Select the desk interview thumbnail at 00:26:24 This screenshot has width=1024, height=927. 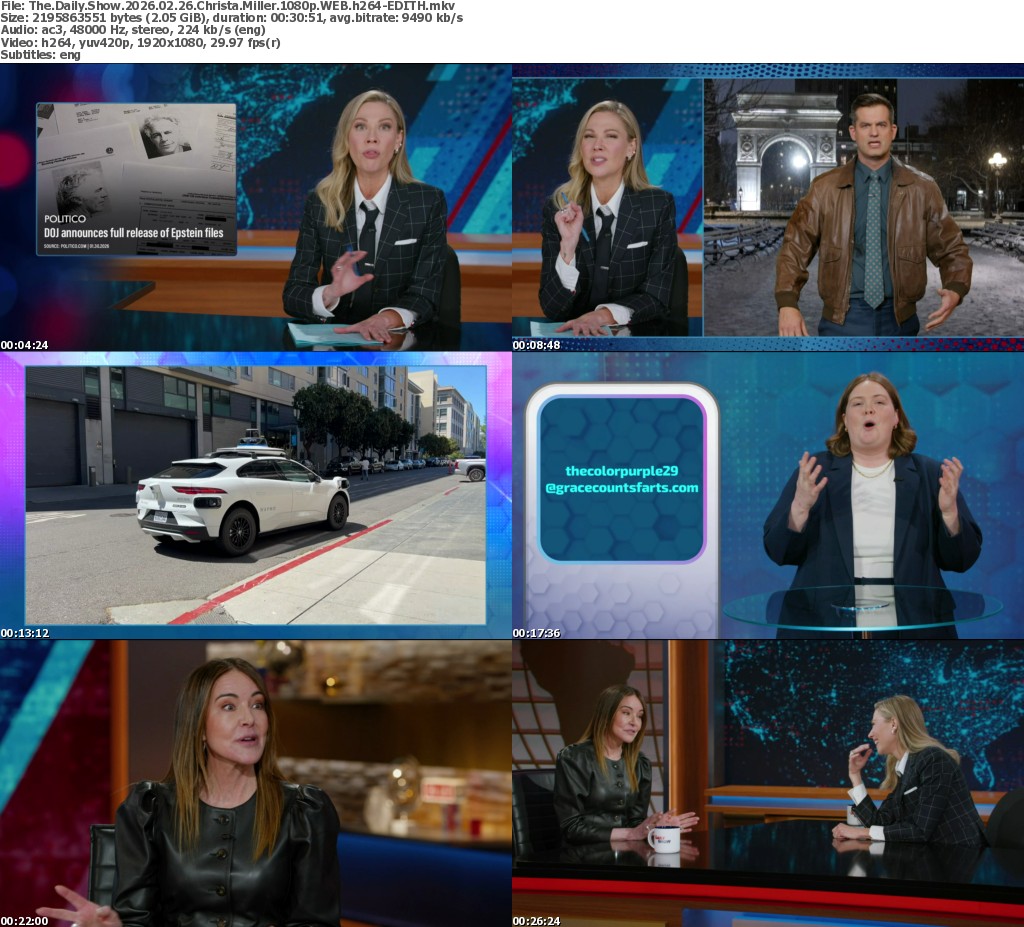tap(768, 783)
